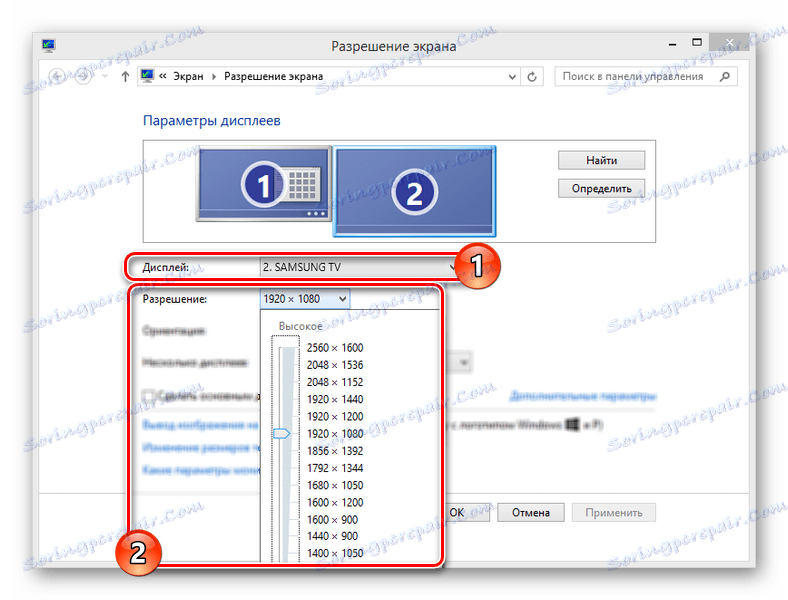Choose resolution 1792 × 1344
Viewport: 788px width, 600px height.
tap(335, 468)
